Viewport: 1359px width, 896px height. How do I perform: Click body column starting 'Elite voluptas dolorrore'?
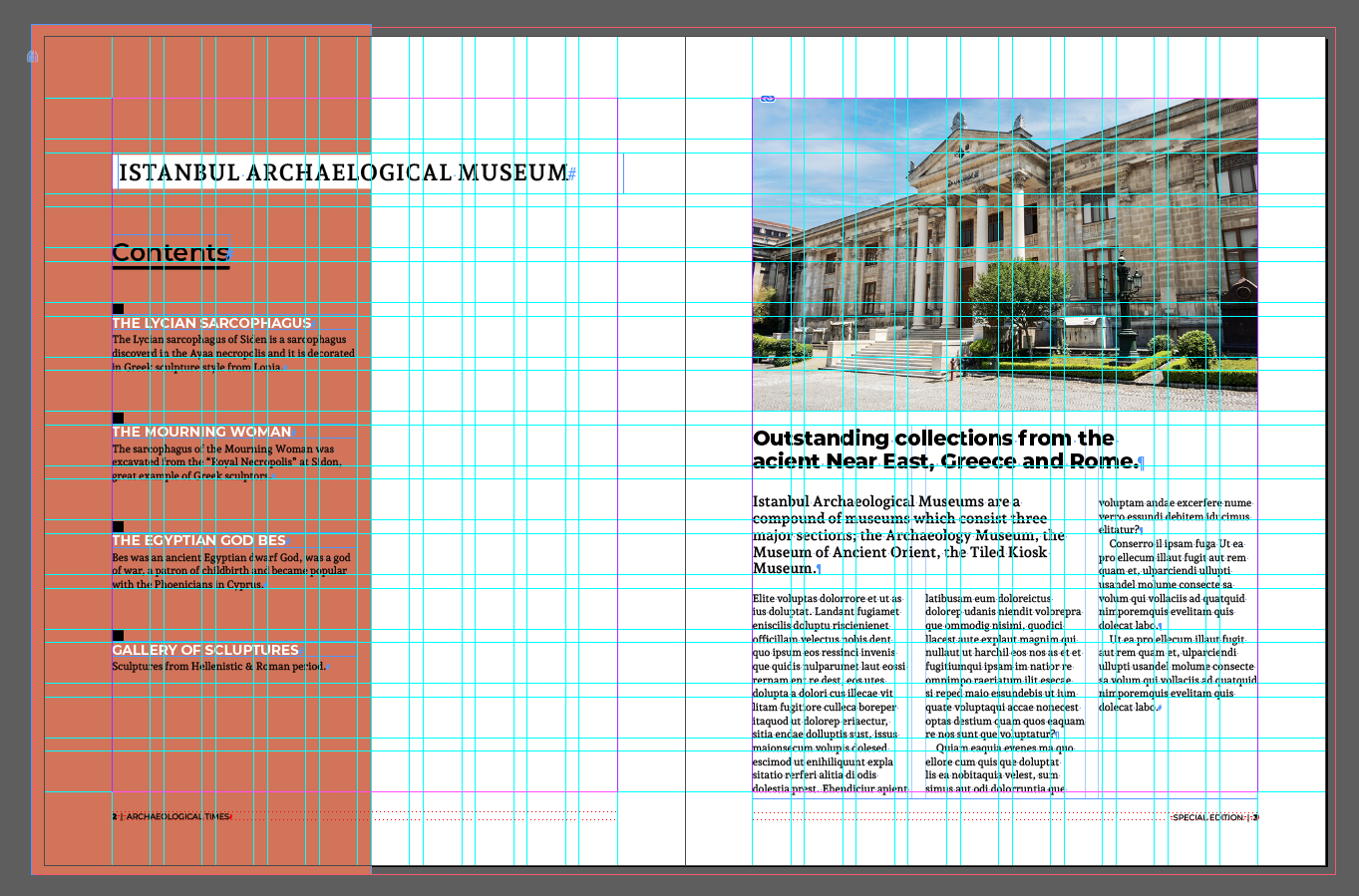(831, 693)
